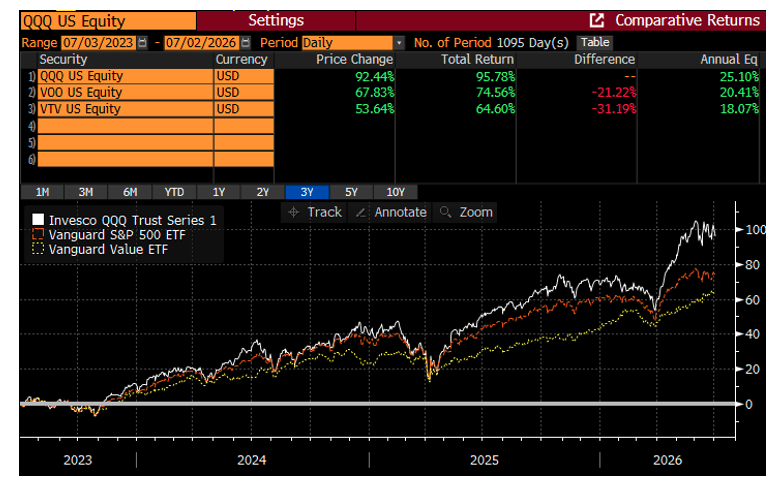784x490 pixels.
Task: Click the 20.41% annual equivalent value
Action: (740, 92)
